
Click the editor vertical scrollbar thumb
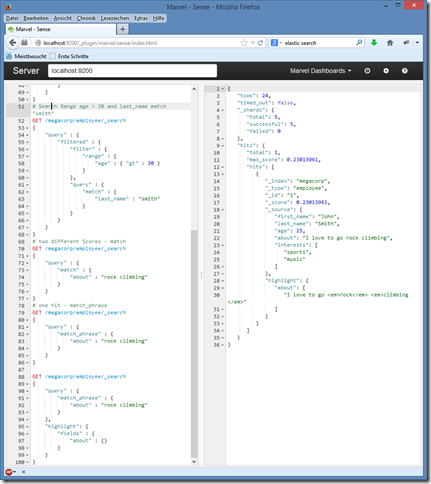[x=194, y=343]
